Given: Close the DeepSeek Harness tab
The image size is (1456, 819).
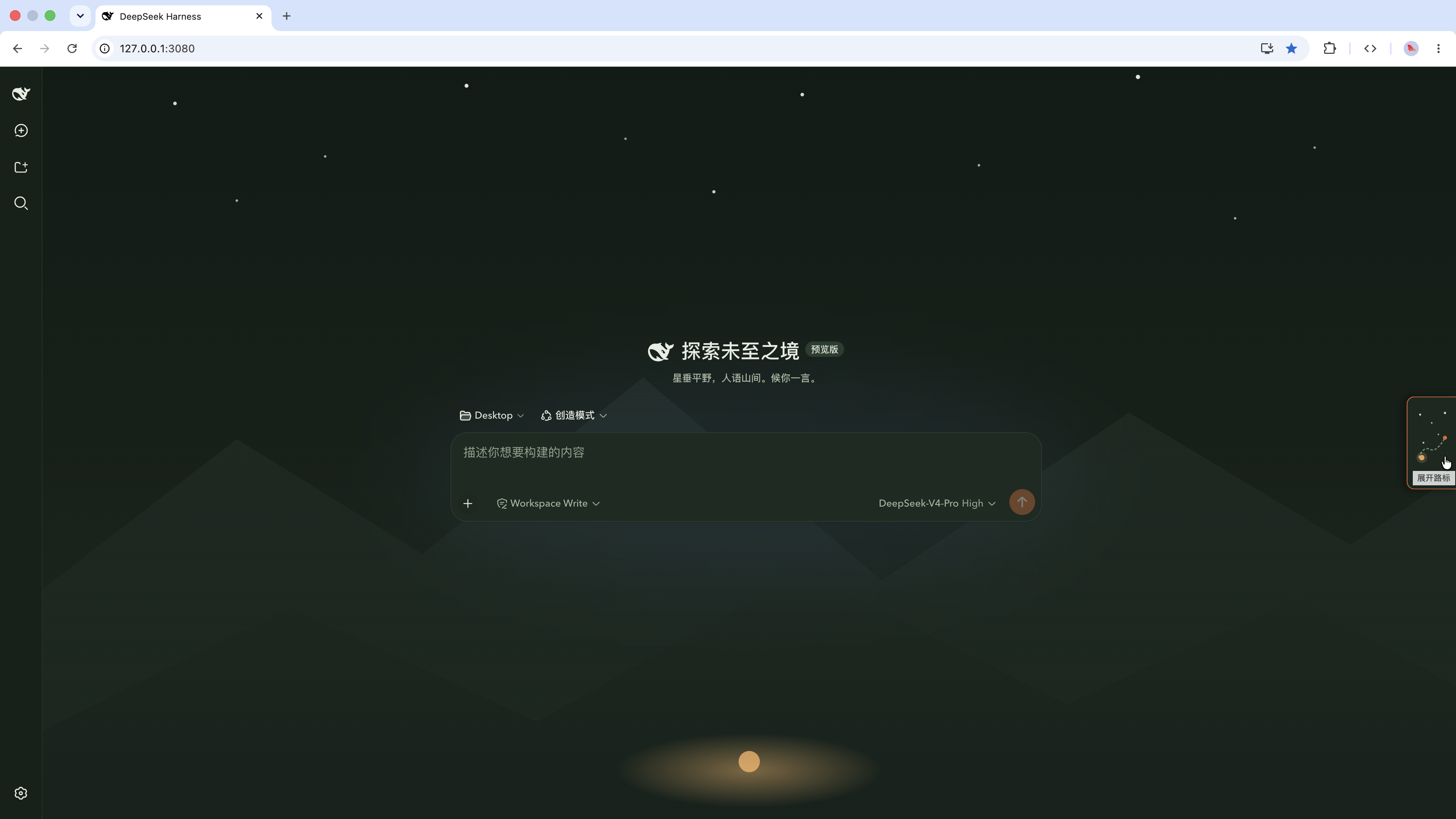Looking at the screenshot, I should 259,16.
